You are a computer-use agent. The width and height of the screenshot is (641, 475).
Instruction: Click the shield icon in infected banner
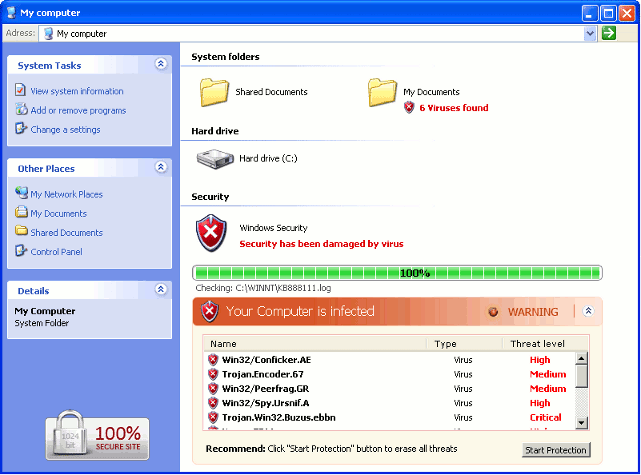point(210,311)
